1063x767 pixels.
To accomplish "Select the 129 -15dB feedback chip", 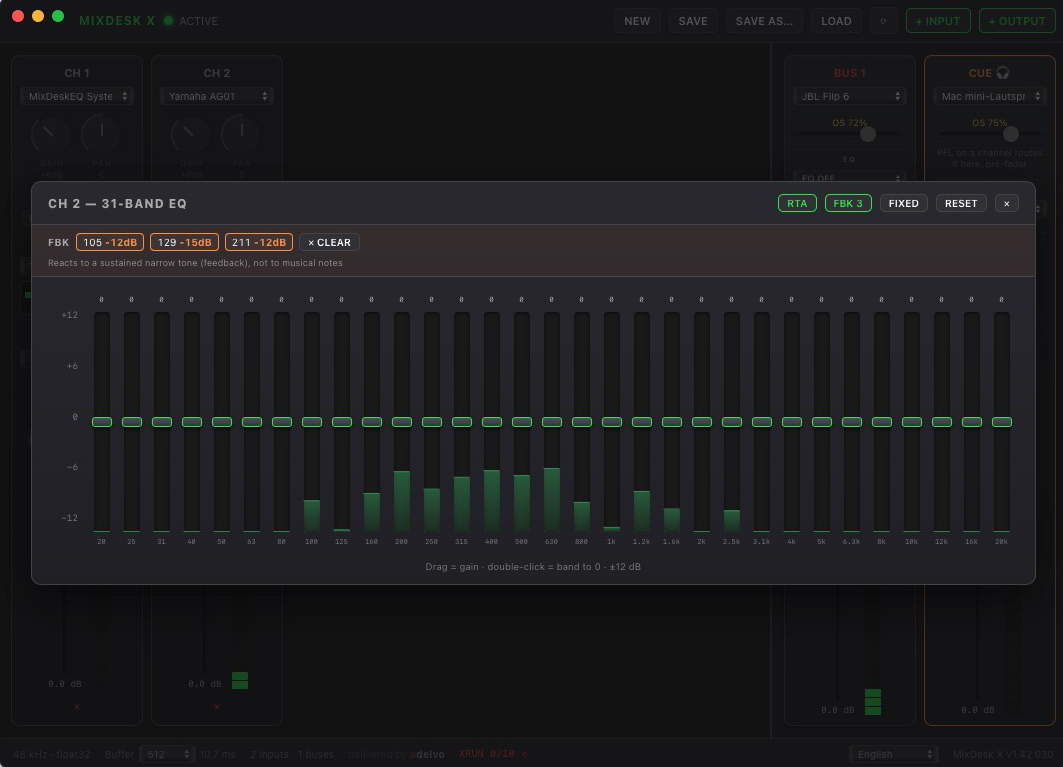I will pyautogui.click(x=184, y=242).
